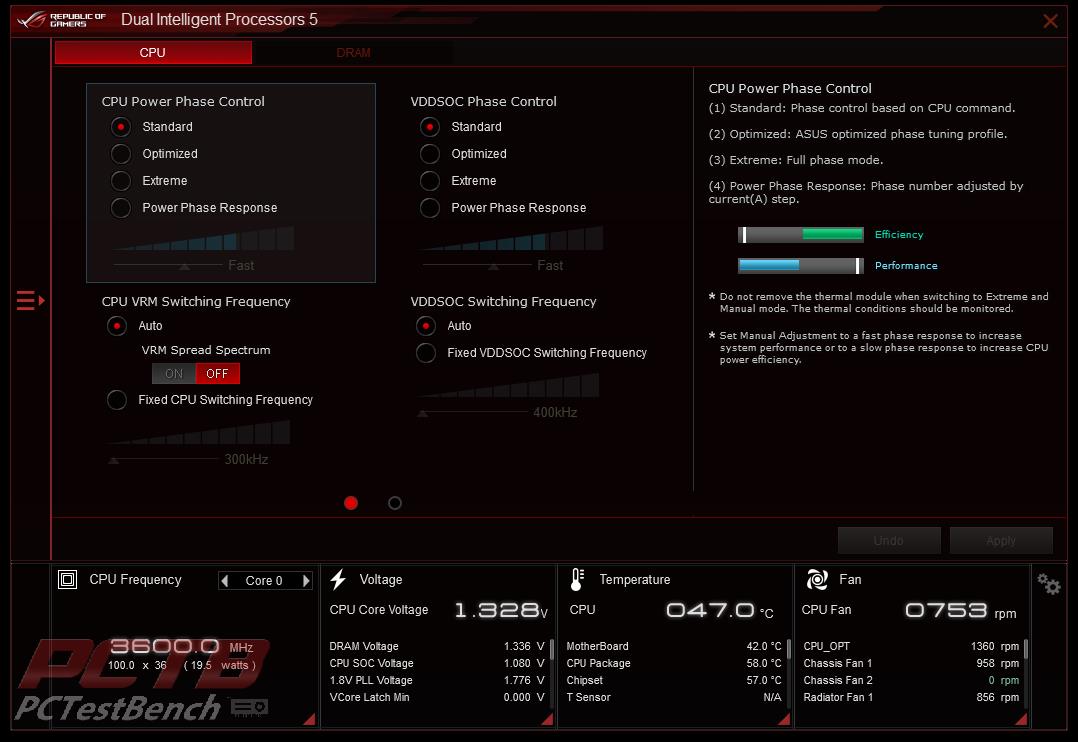This screenshot has height=742, width=1078.
Task: Click the Fan spinner icon
Action: tap(817, 580)
